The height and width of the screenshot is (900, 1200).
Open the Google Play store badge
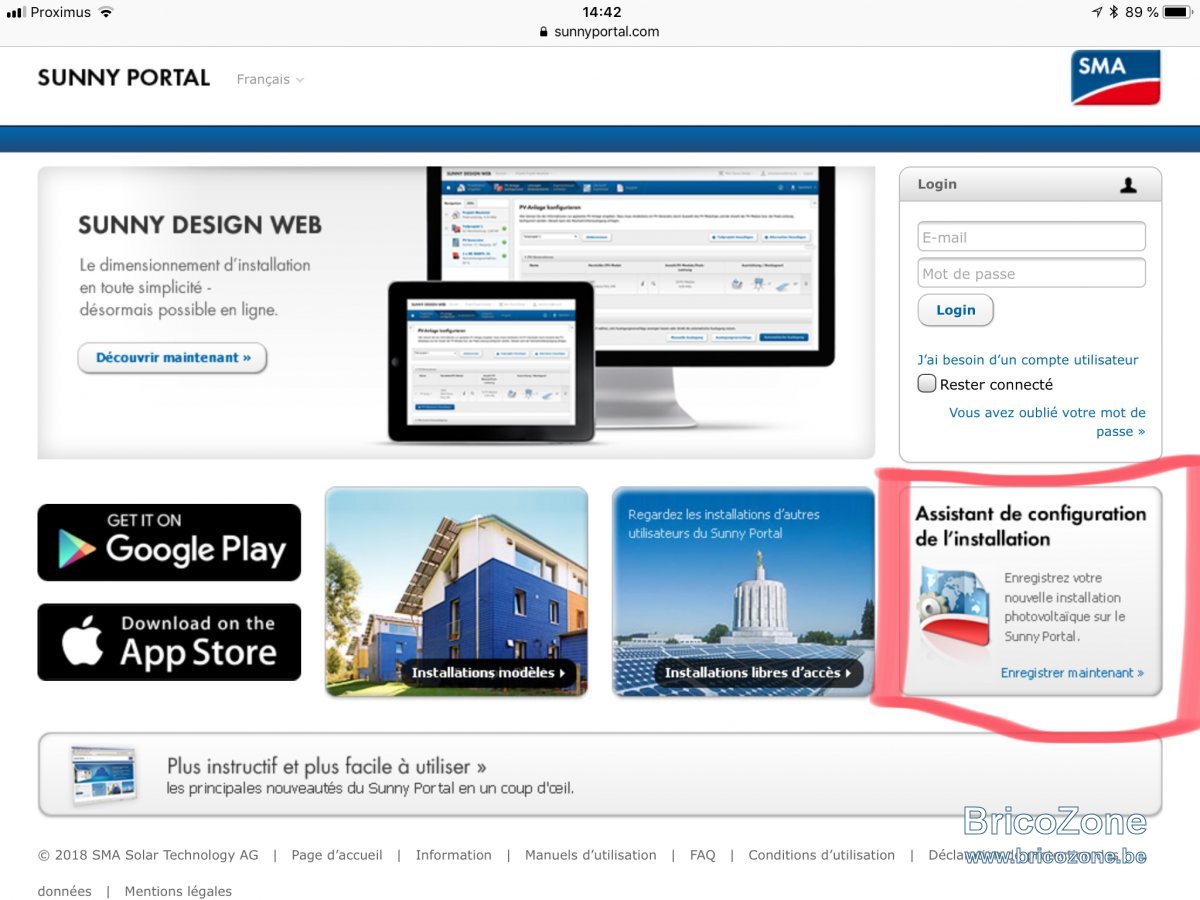click(x=169, y=542)
